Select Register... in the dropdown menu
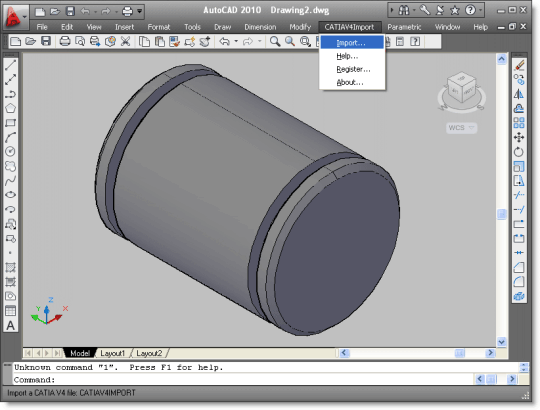This screenshot has width=540, height=410. click(x=352, y=69)
